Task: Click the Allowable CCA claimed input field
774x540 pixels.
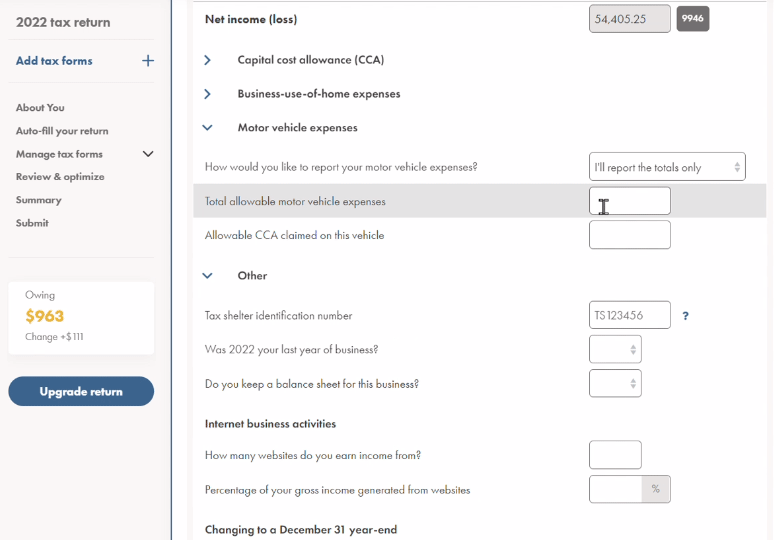Action: (630, 235)
